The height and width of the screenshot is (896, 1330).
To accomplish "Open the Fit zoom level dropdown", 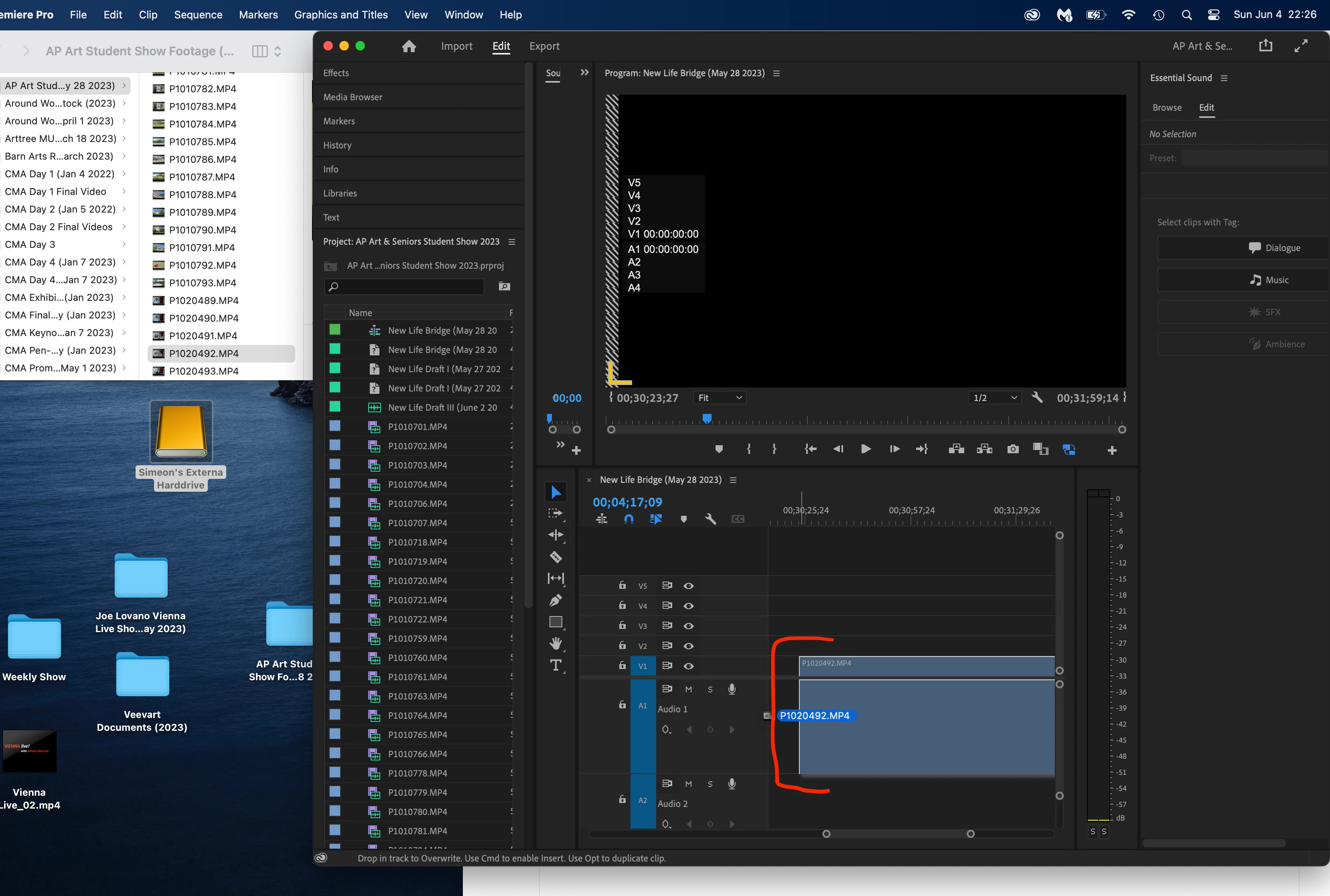I will pyautogui.click(x=719, y=398).
